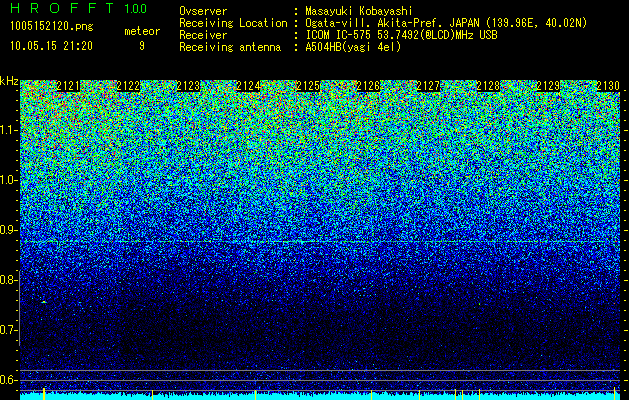Click the HROFFT 1.00 title text
Screen dimensions: 629x400
coord(78,8)
